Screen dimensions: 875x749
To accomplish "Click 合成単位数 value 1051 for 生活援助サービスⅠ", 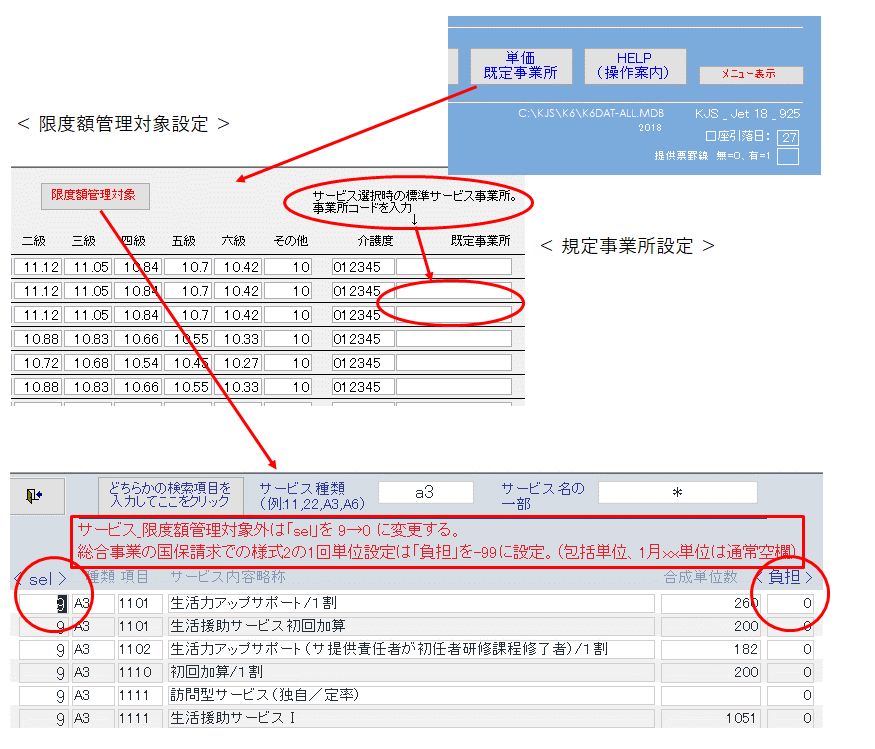I will tap(710, 718).
